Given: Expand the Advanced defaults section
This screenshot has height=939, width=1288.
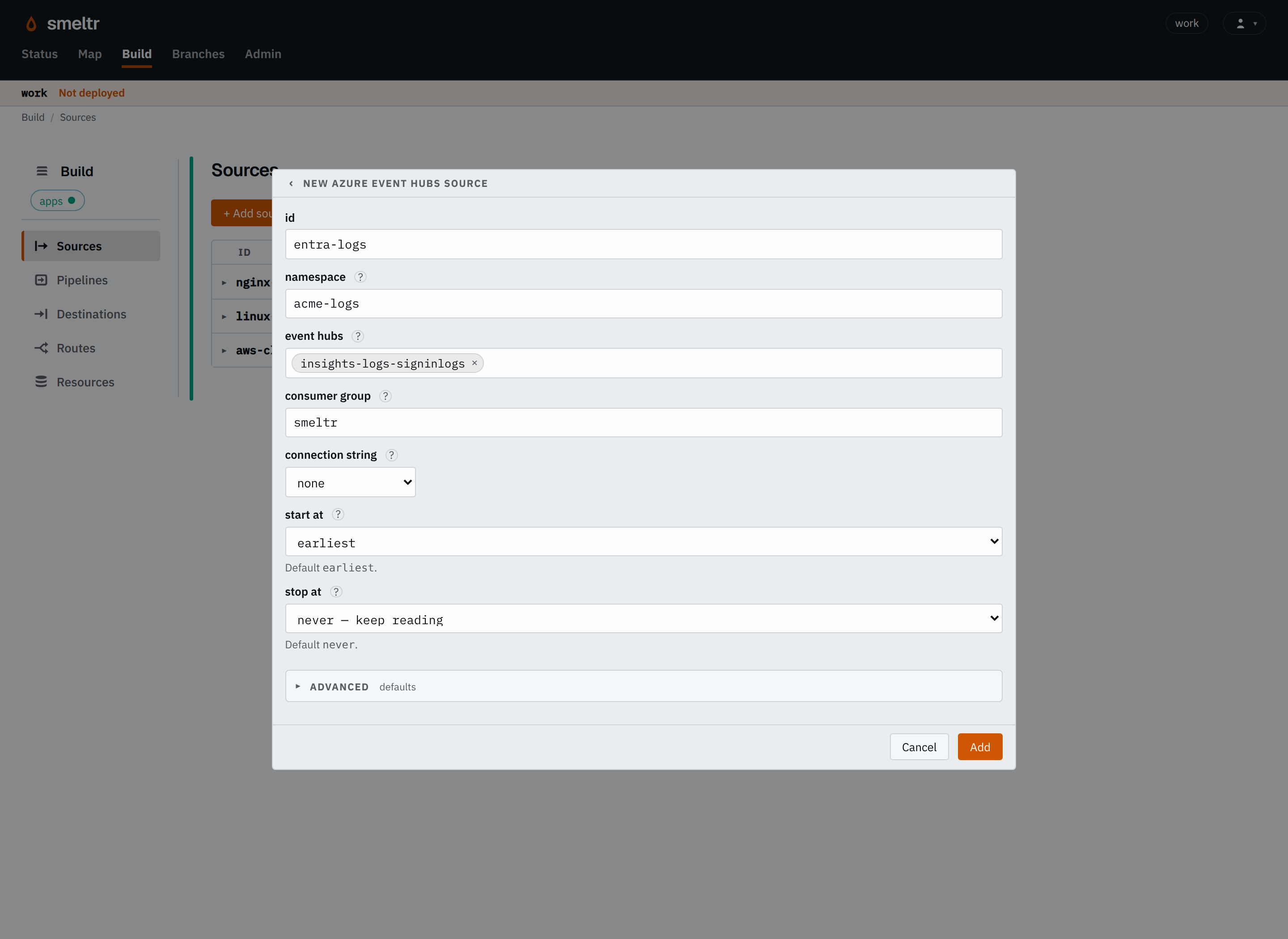Looking at the screenshot, I should pyautogui.click(x=644, y=687).
